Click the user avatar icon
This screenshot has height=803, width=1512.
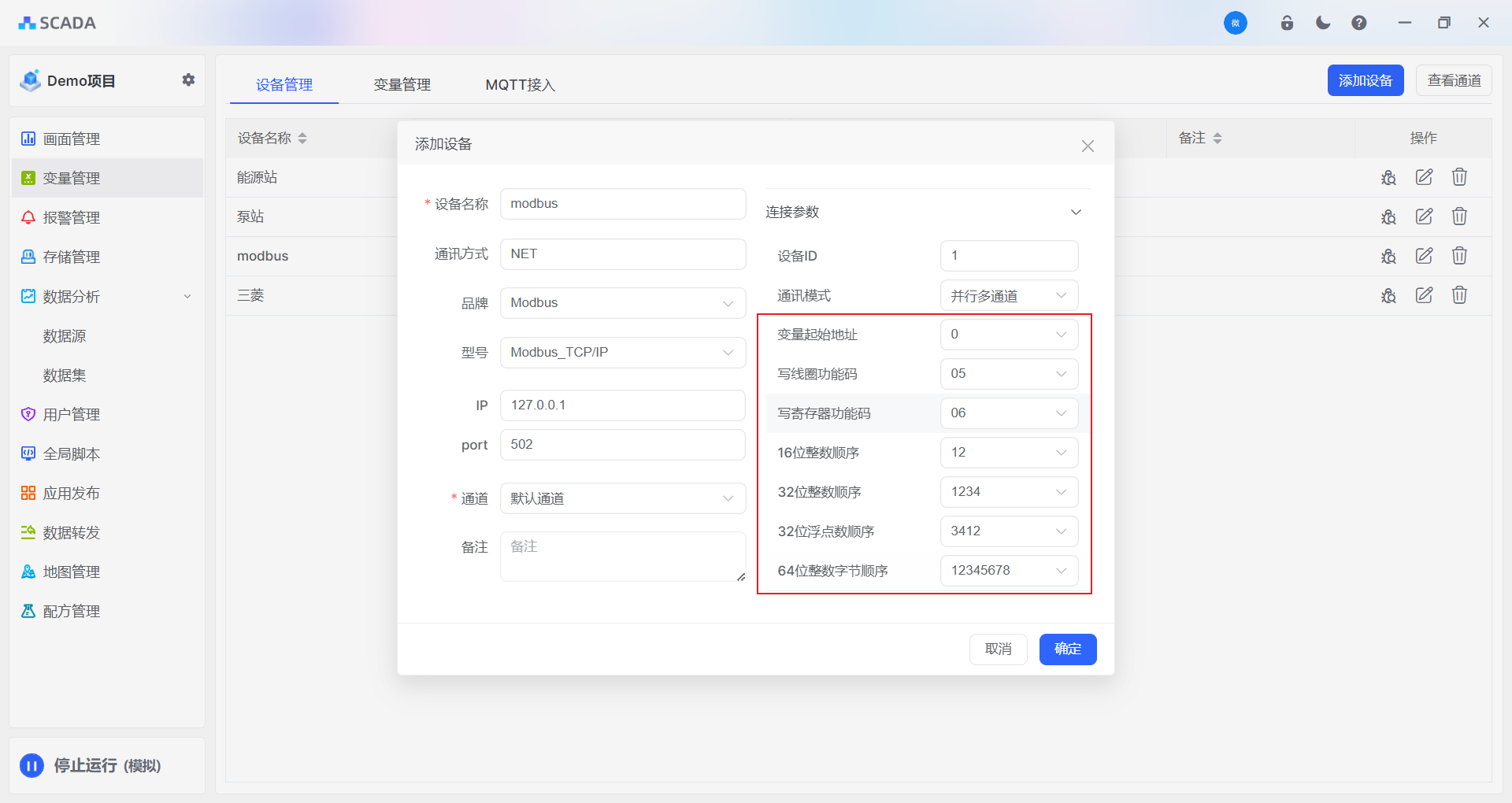click(1235, 23)
